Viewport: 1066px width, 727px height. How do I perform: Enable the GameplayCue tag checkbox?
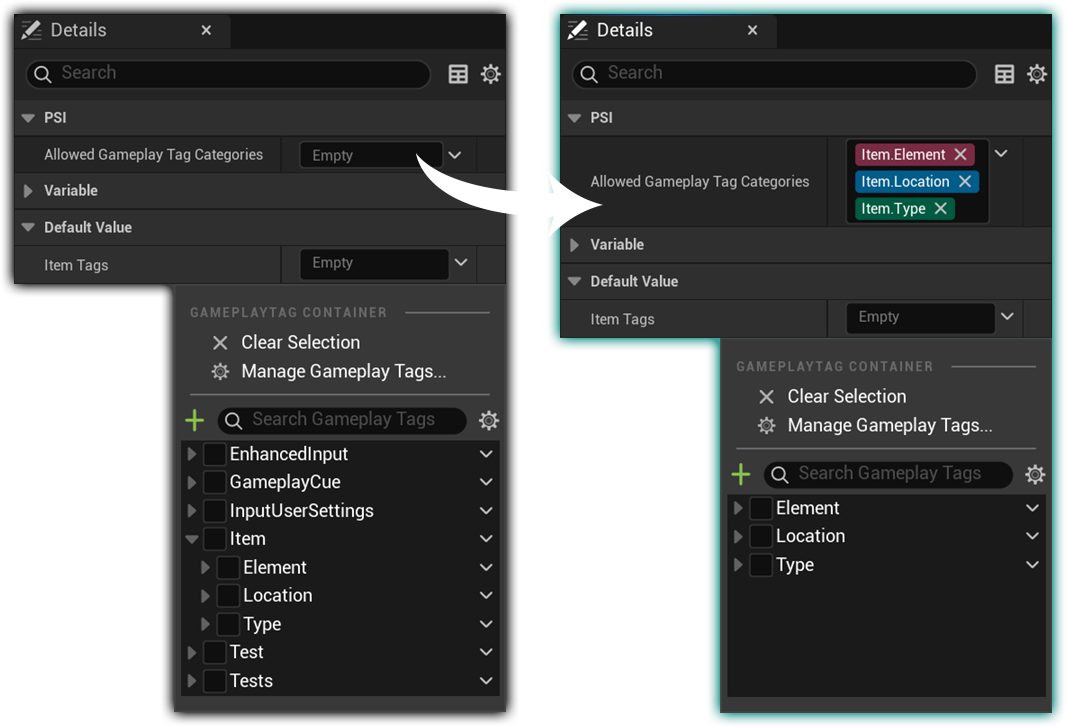tap(215, 482)
